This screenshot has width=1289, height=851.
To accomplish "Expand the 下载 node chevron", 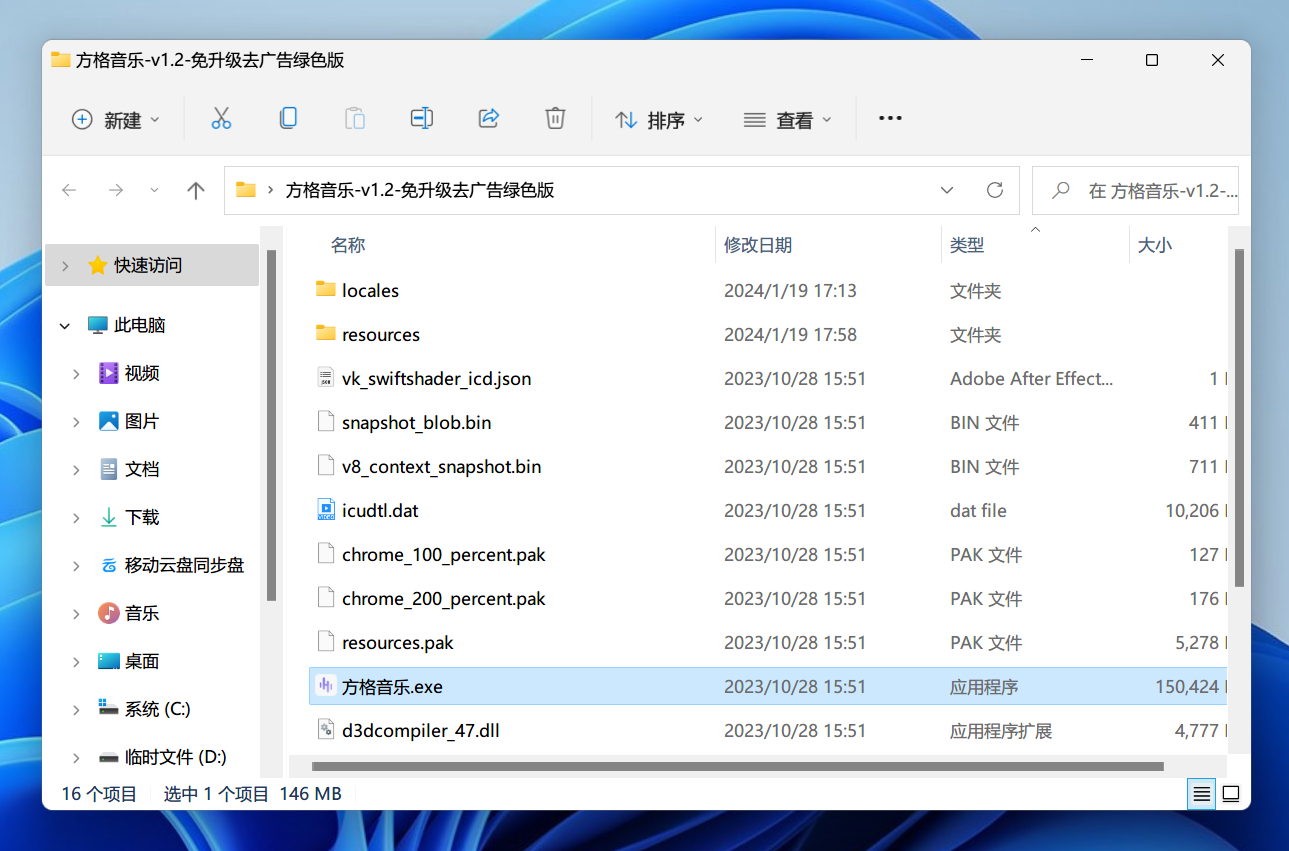I will (76, 517).
